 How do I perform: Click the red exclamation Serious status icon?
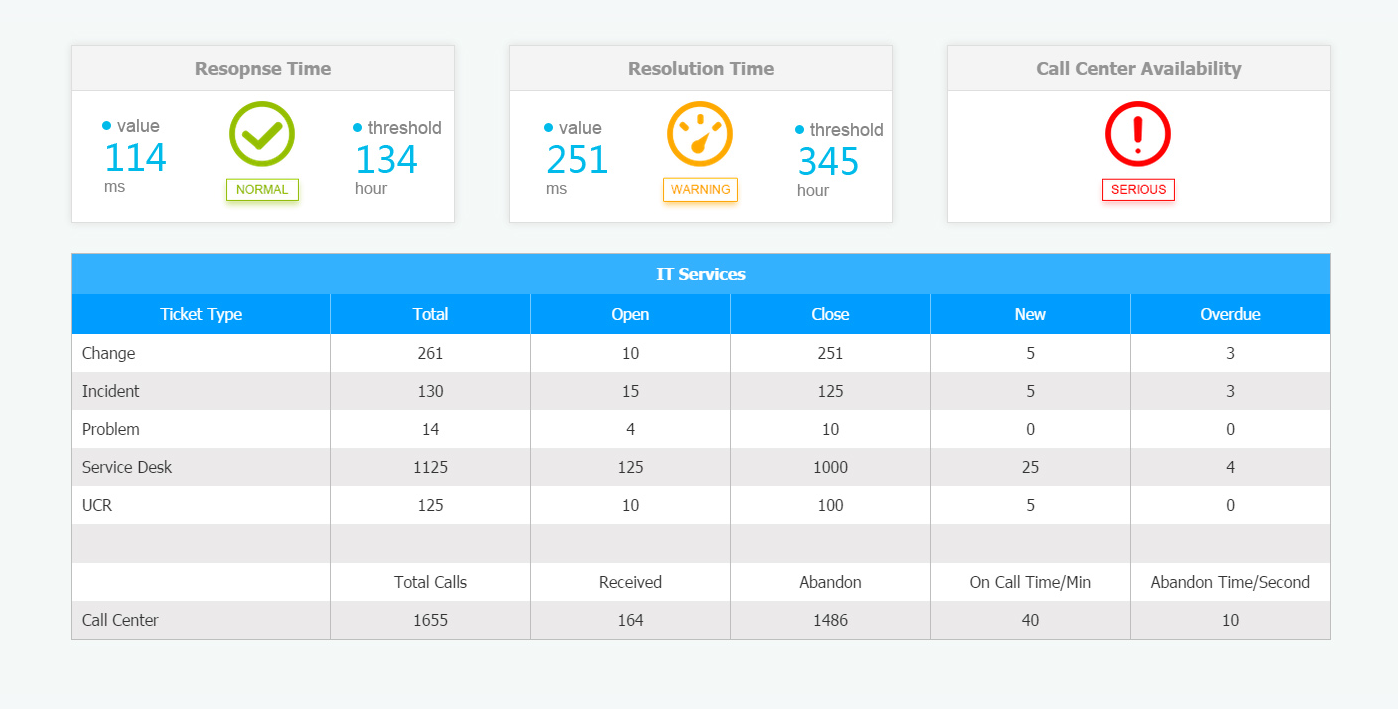1138,134
